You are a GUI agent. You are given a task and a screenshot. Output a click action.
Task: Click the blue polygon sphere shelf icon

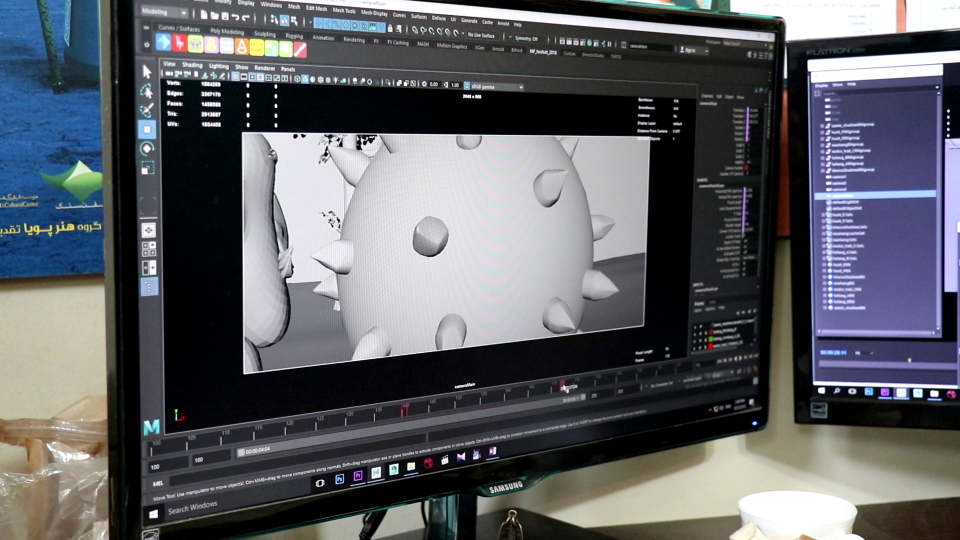[x=164, y=43]
